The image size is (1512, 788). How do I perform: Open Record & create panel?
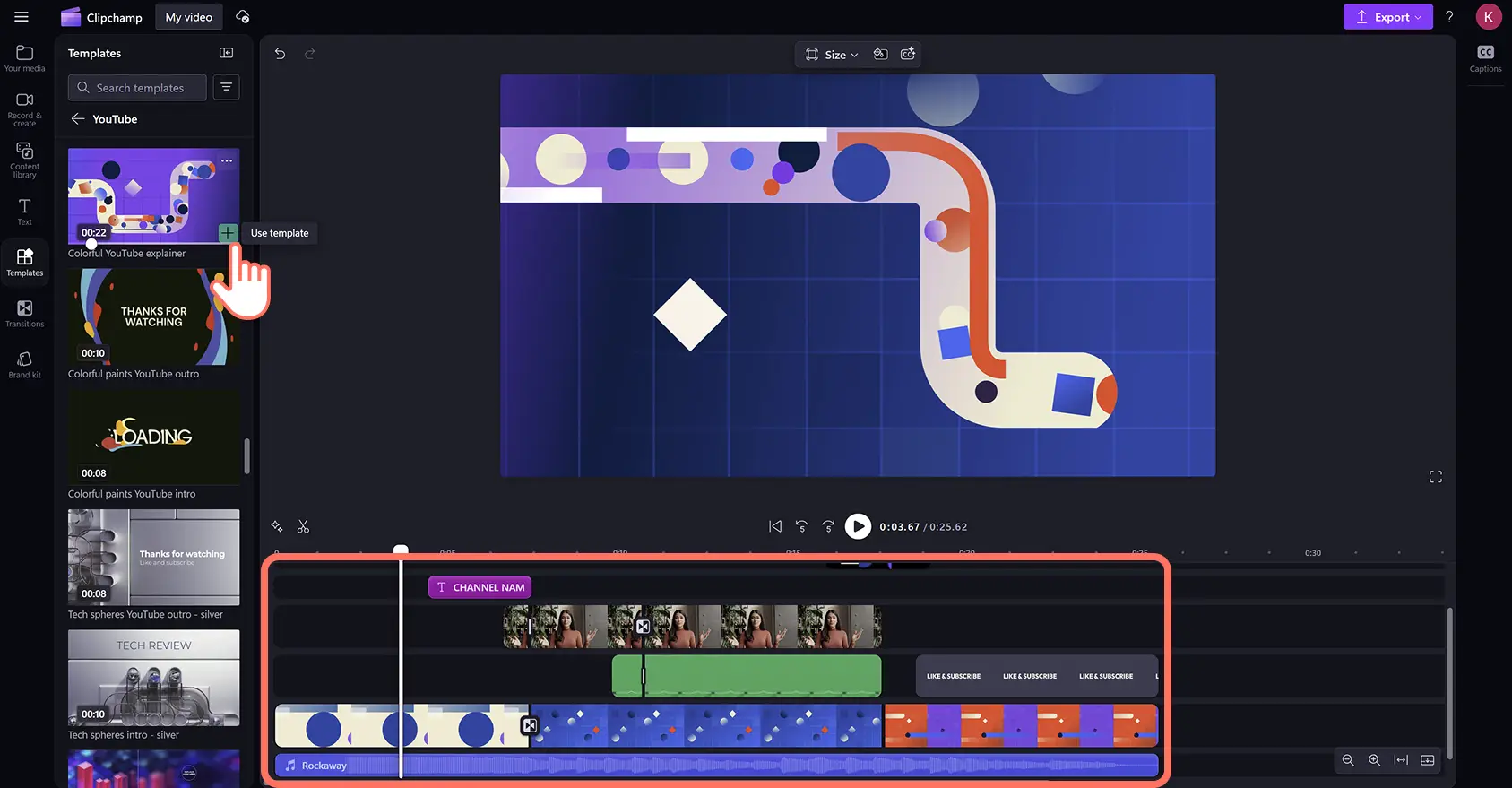tap(24, 109)
